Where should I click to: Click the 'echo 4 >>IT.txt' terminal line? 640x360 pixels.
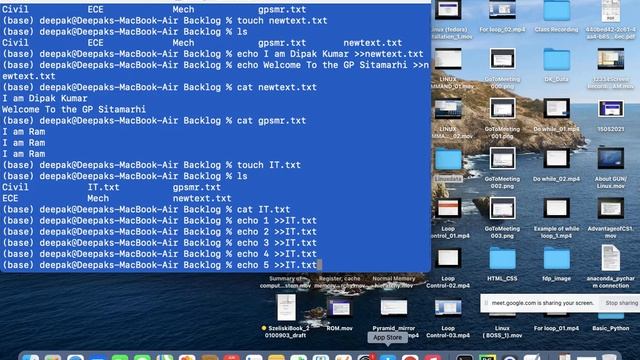coord(159,254)
